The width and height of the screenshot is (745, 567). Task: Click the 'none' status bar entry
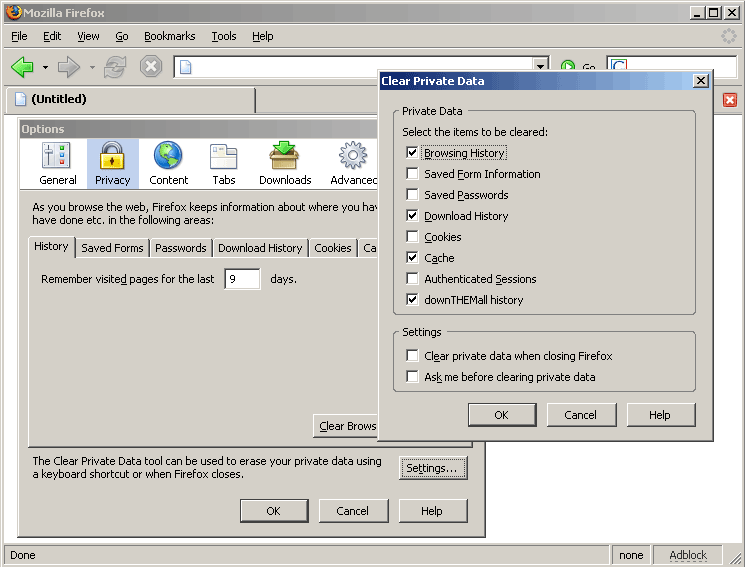point(631,555)
